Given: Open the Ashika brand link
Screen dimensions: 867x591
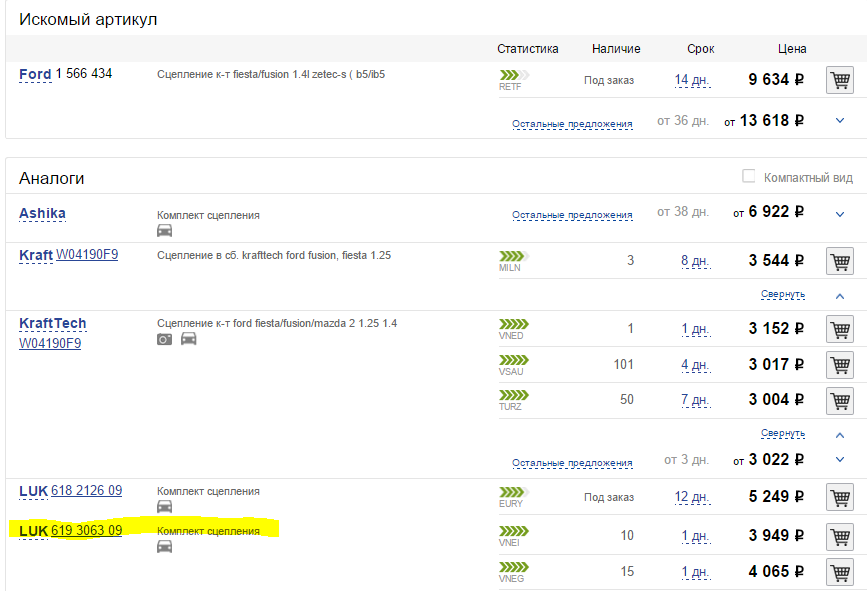Looking at the screenshot, I should pos(42,213).
